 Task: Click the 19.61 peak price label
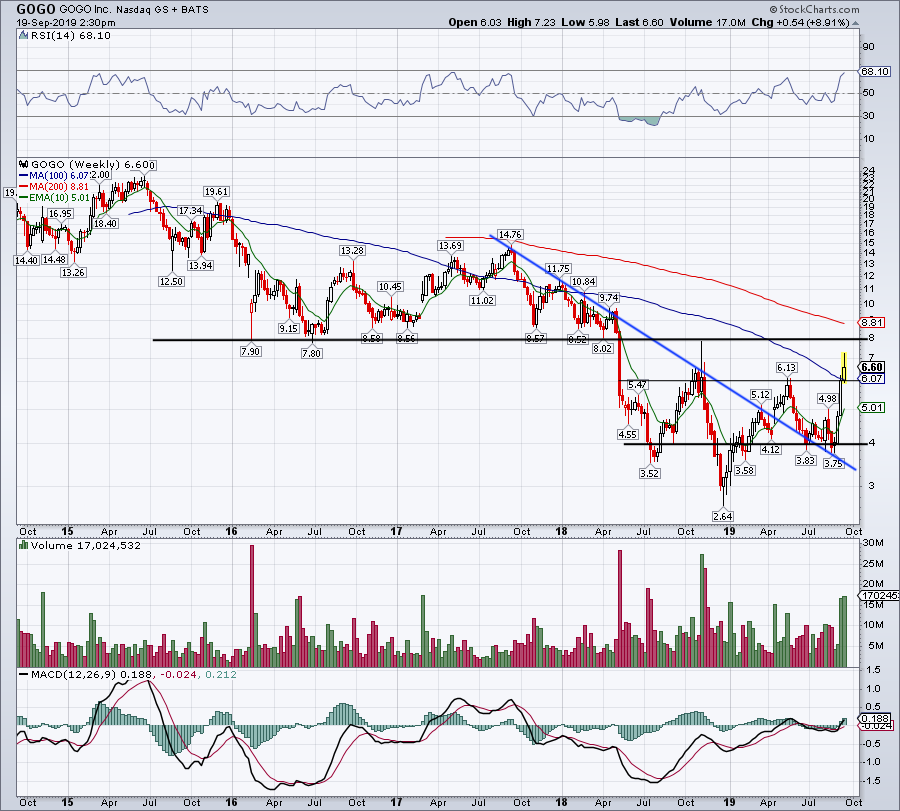click(216, 192)
